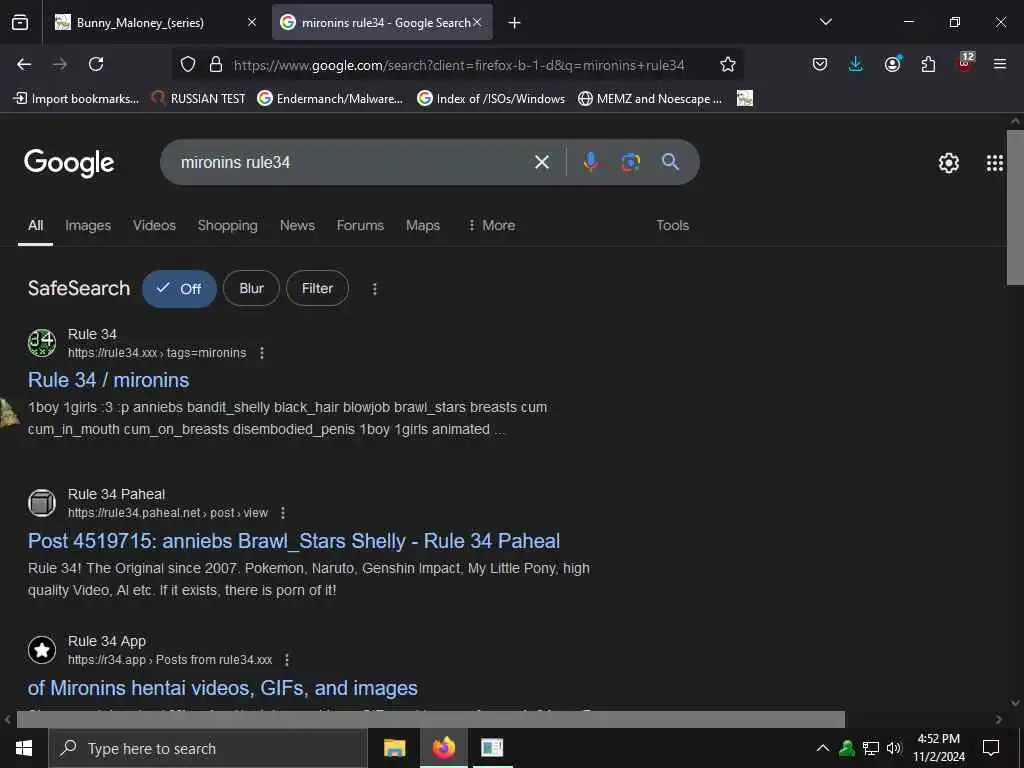Select the Videos search tab
Screen dimensions: 1024x768
pos(154,225)
